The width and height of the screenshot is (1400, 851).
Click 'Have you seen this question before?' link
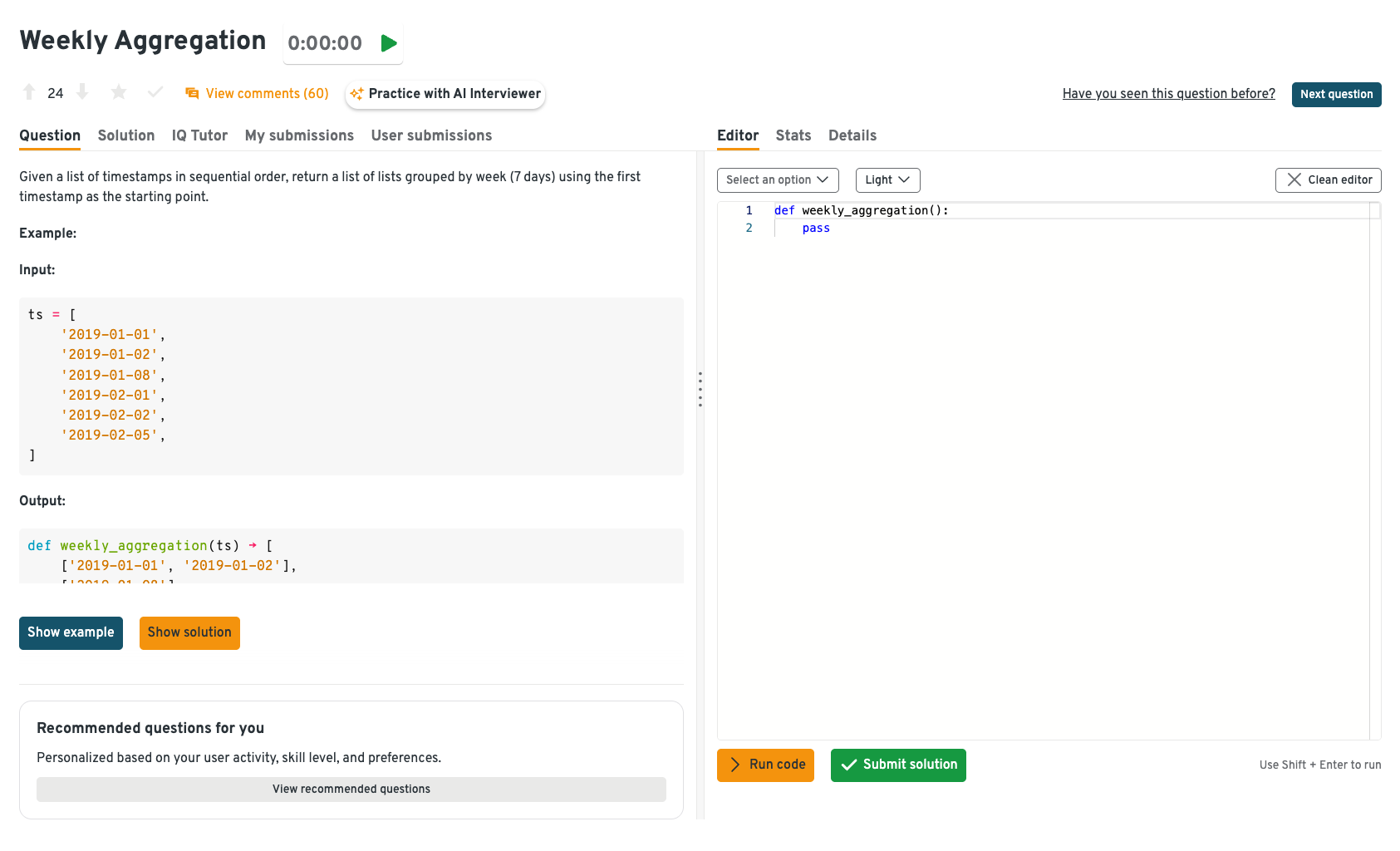pyautogui.click(x=1168, y=94)
